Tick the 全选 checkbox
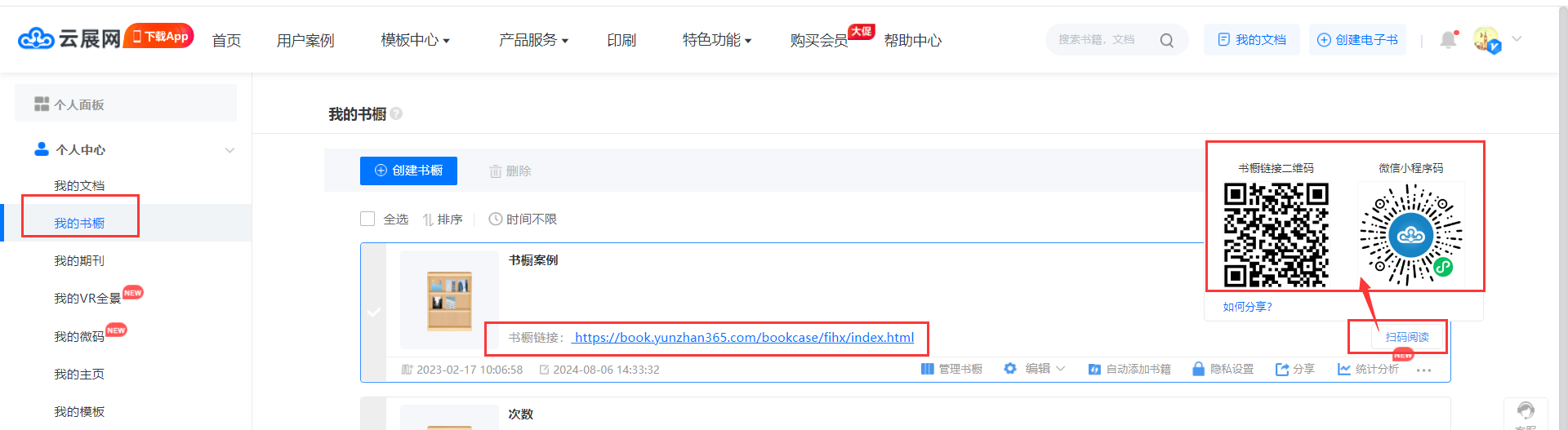 coord(367,219)
